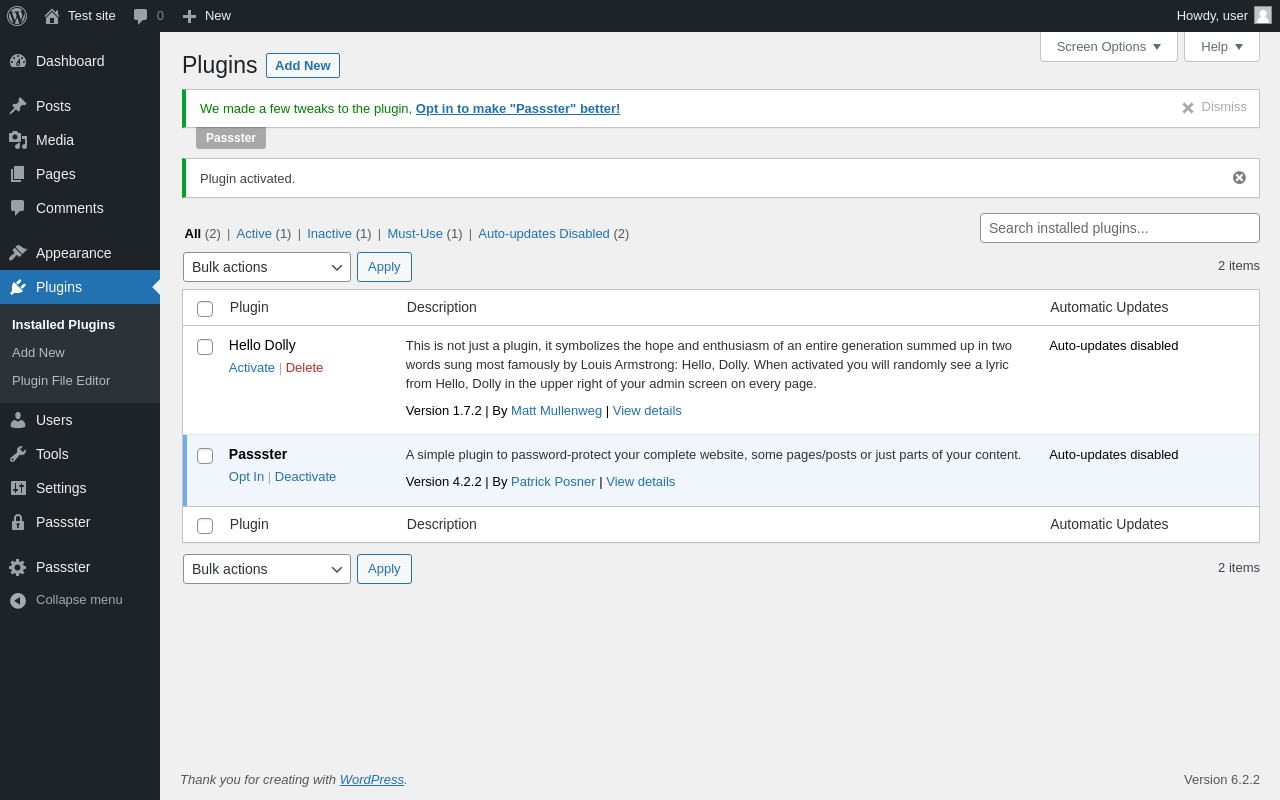
Task: Toggle the select-all checkbox in table header
Action: 205,309
